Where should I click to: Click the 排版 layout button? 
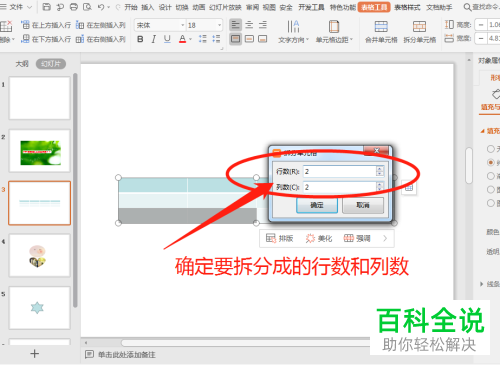tap(280, 238)
